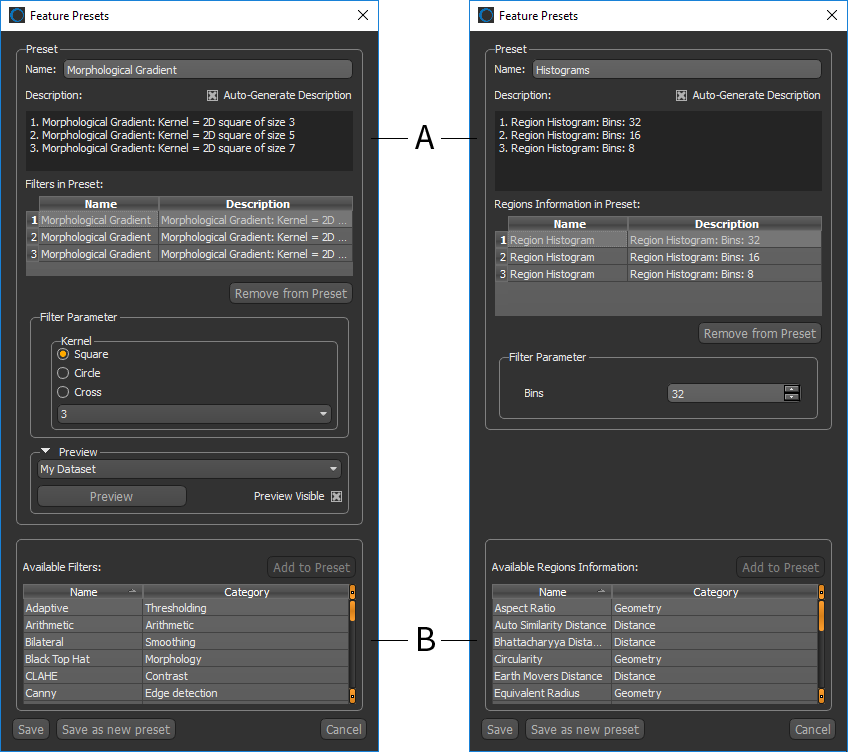
Task: Close the Histograms Feature Presets dialog
Action: (831, 16)
